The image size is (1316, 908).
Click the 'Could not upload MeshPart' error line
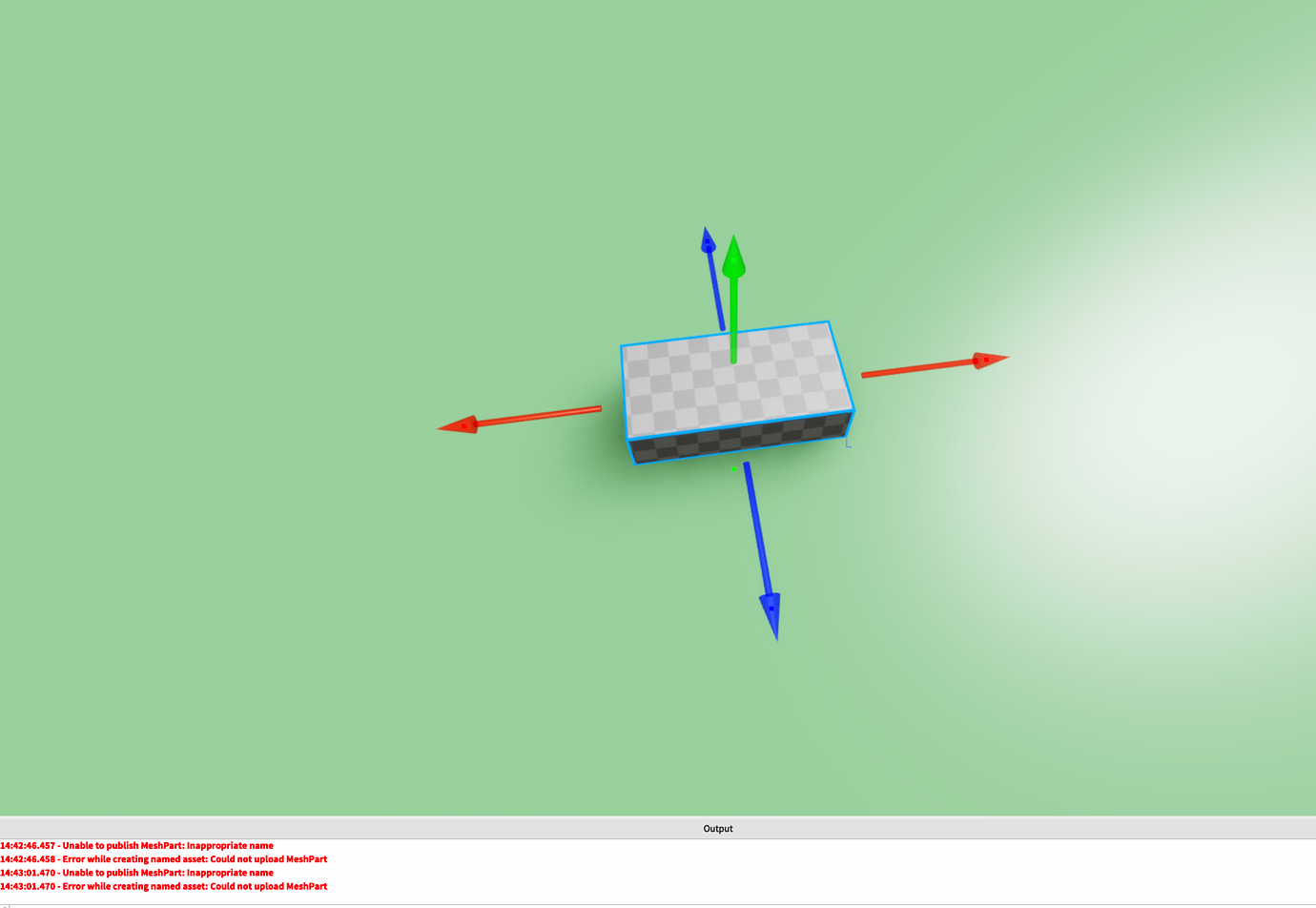pos(164,858)
